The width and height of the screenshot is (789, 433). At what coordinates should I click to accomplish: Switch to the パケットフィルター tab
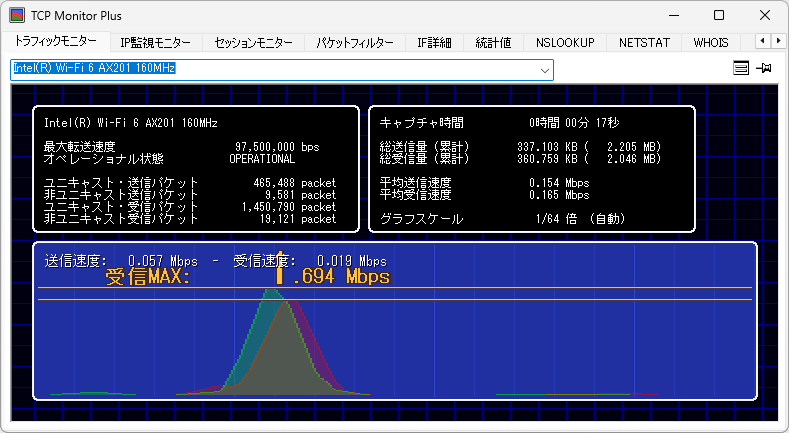pos(355,43)
